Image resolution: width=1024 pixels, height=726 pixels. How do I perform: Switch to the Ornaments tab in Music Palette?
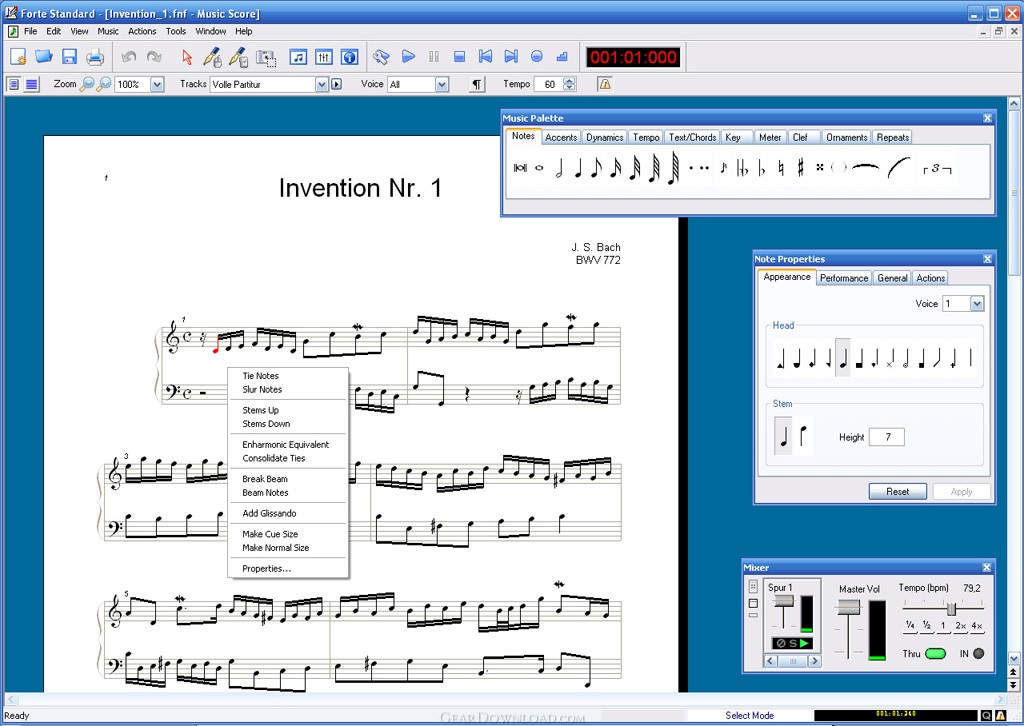pos(846,137)
